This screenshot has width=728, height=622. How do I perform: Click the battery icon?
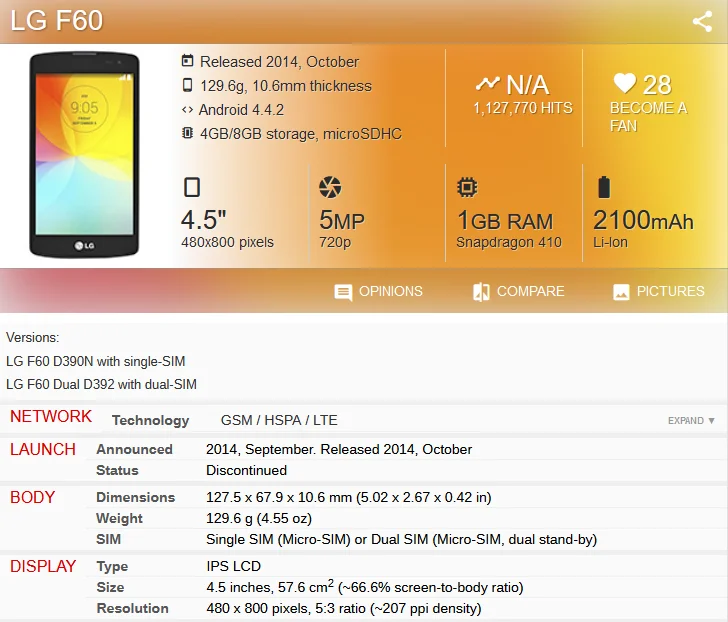[x=604, y=187]
